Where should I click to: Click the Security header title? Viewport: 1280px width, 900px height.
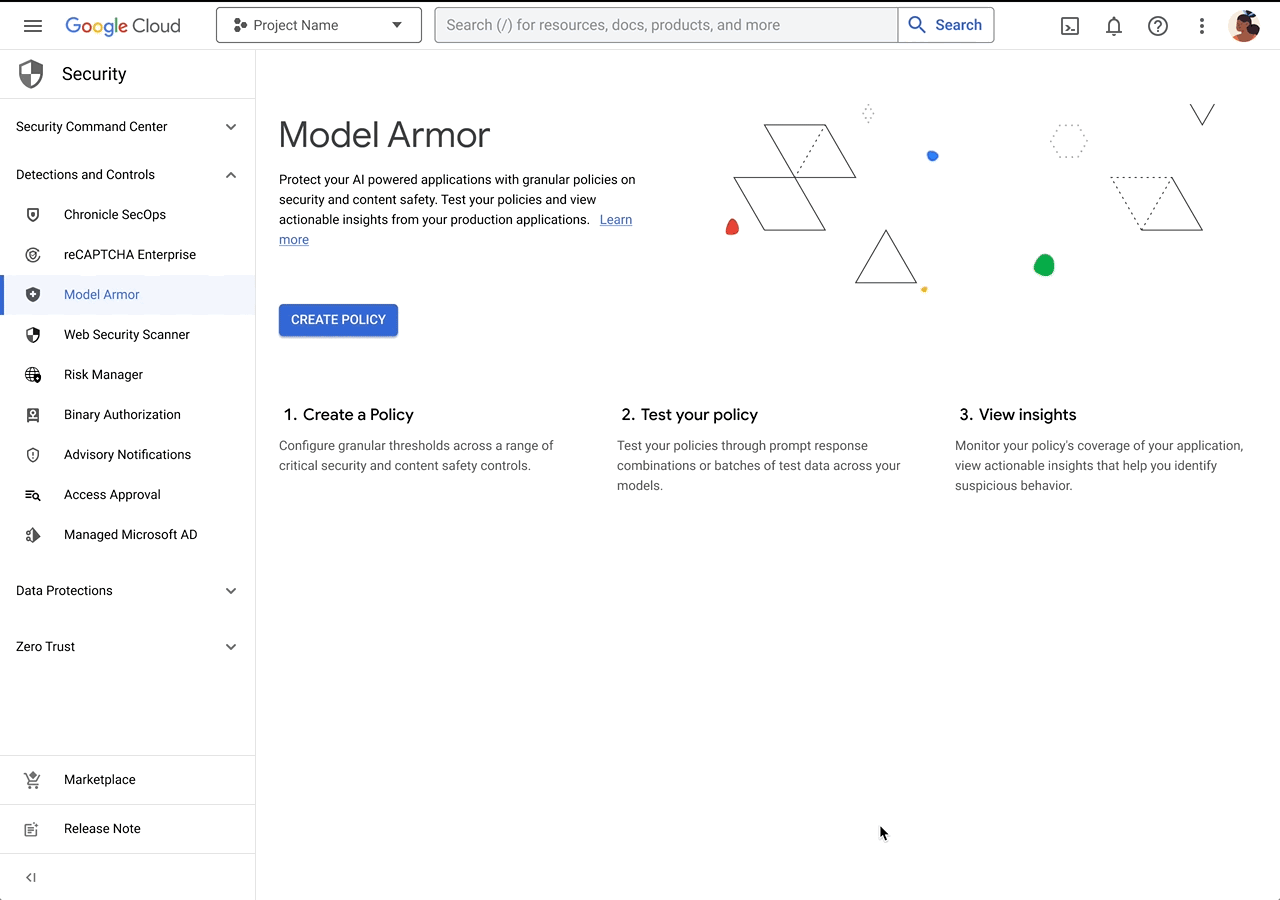tap(94, 74)
